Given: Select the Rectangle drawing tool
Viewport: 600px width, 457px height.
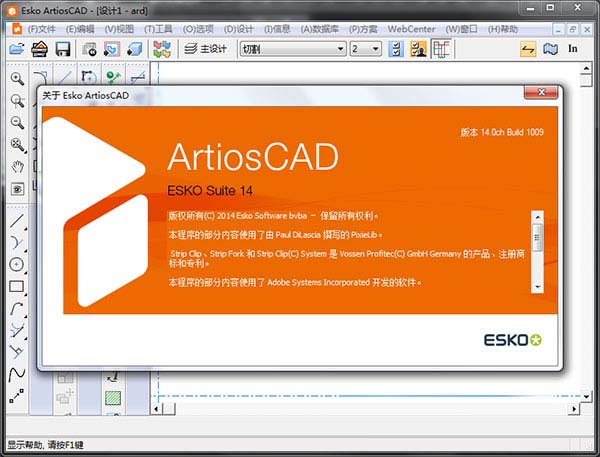Looking at the screenshot, I should click(x=17, y=286).
